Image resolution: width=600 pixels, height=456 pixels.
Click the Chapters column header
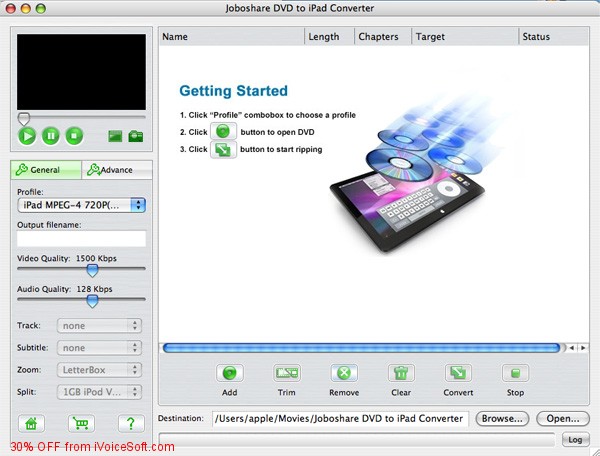click(x=383, y=37)
